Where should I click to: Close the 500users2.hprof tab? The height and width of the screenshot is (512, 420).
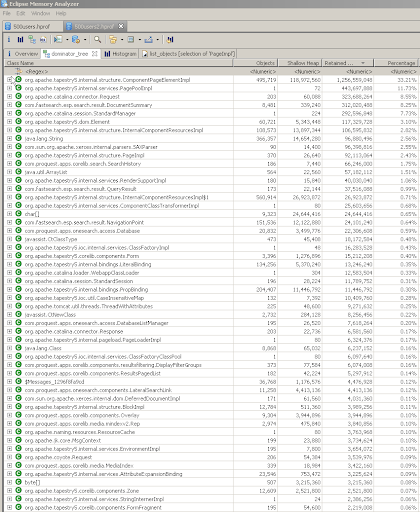point(121,26)
